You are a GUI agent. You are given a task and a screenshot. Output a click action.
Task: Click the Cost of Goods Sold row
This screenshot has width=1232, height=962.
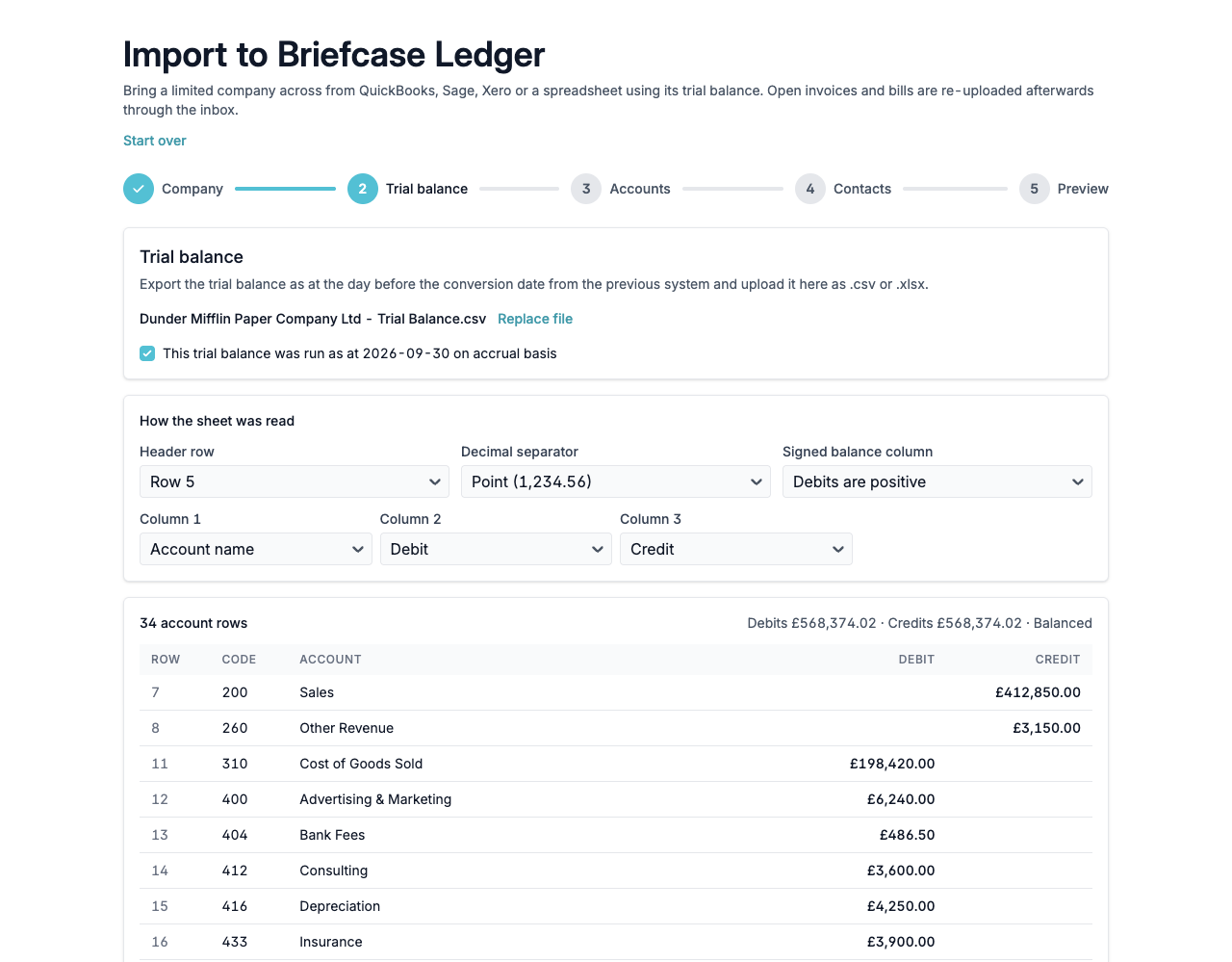(616, 764)
